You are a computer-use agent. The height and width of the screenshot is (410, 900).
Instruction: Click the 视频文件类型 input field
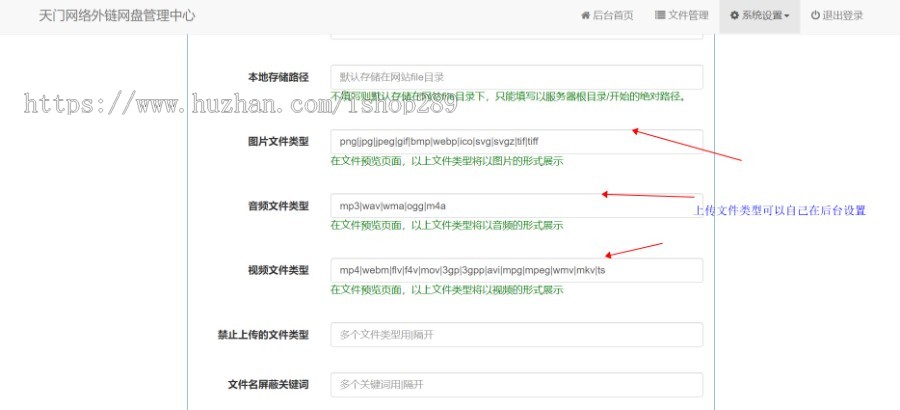517,270
